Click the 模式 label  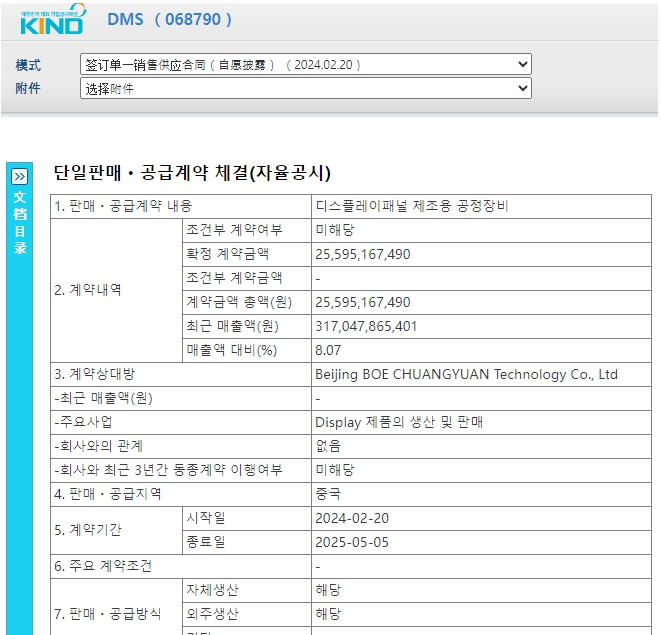(x=28, y=65)
